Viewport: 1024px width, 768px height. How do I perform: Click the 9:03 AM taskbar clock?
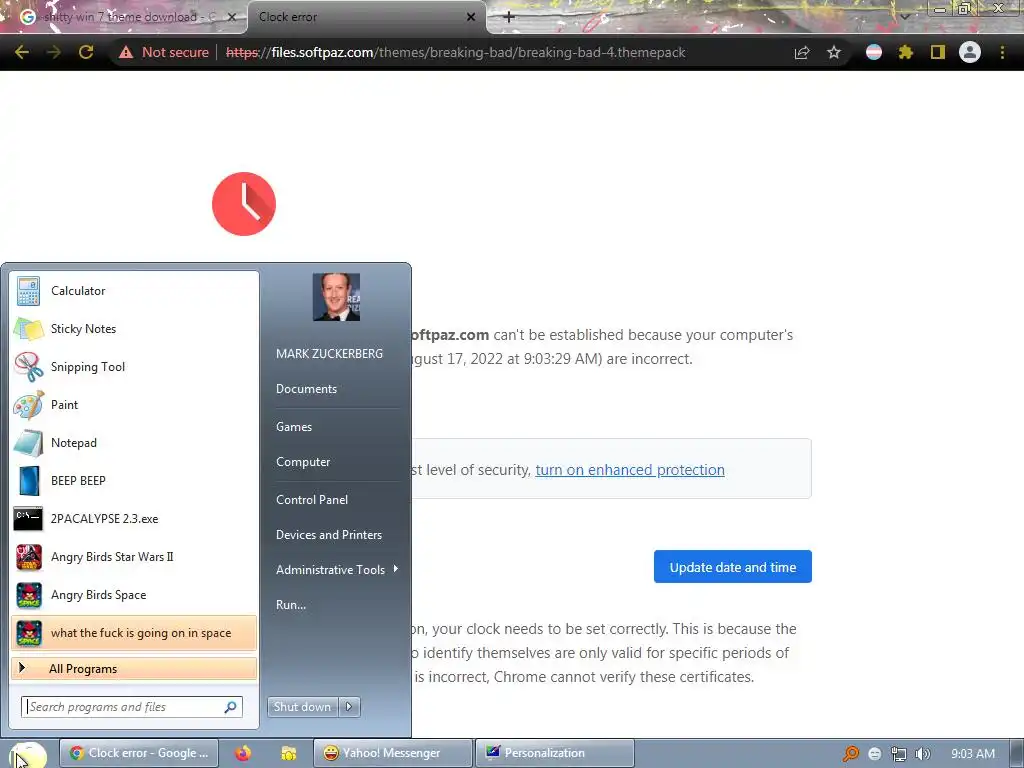click(x=973, y=754)
